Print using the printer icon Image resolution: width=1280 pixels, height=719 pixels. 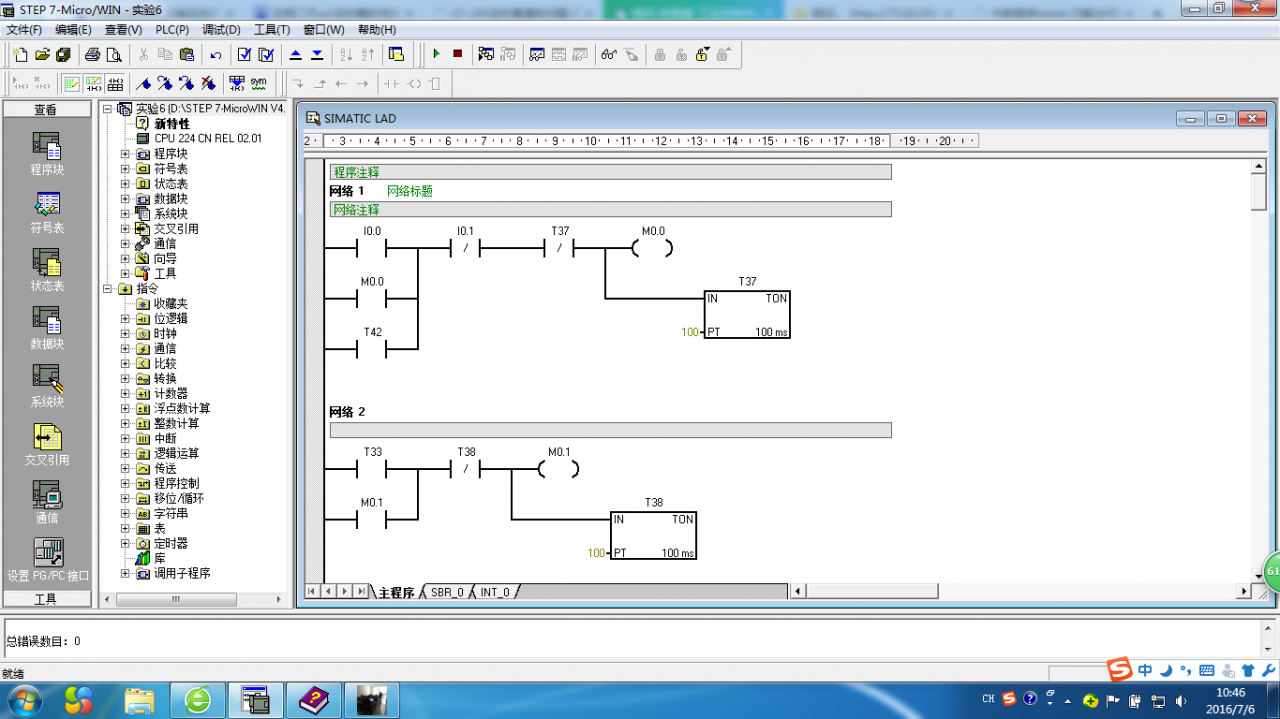[x=92, y=54]
